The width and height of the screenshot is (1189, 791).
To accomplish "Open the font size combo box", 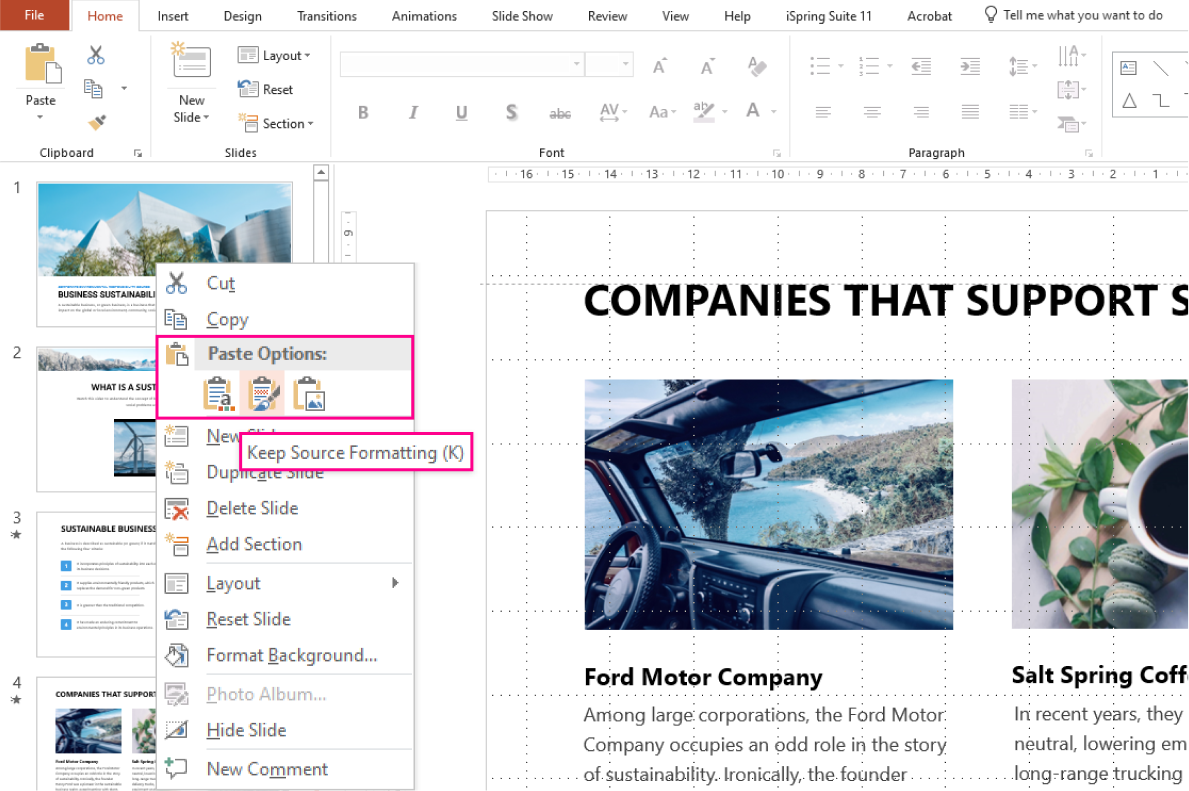I will [610, 64].
